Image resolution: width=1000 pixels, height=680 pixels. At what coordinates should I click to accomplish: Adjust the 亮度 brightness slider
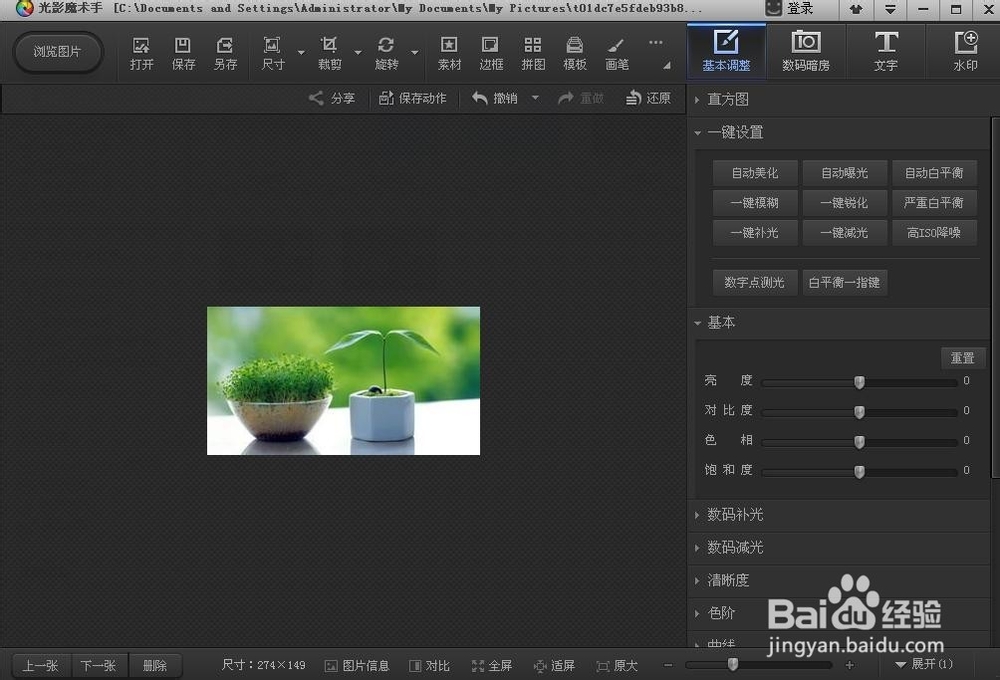[x=859, y=382]
